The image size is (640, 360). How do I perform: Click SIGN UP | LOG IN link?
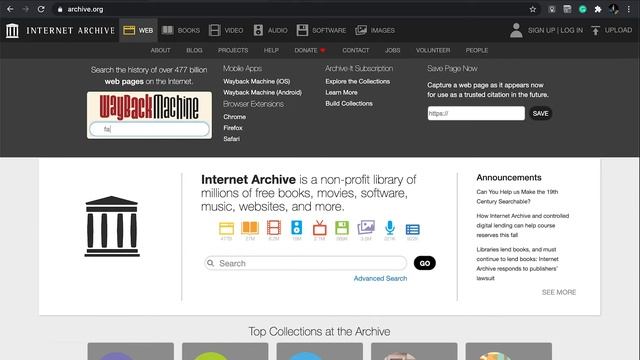555,30
